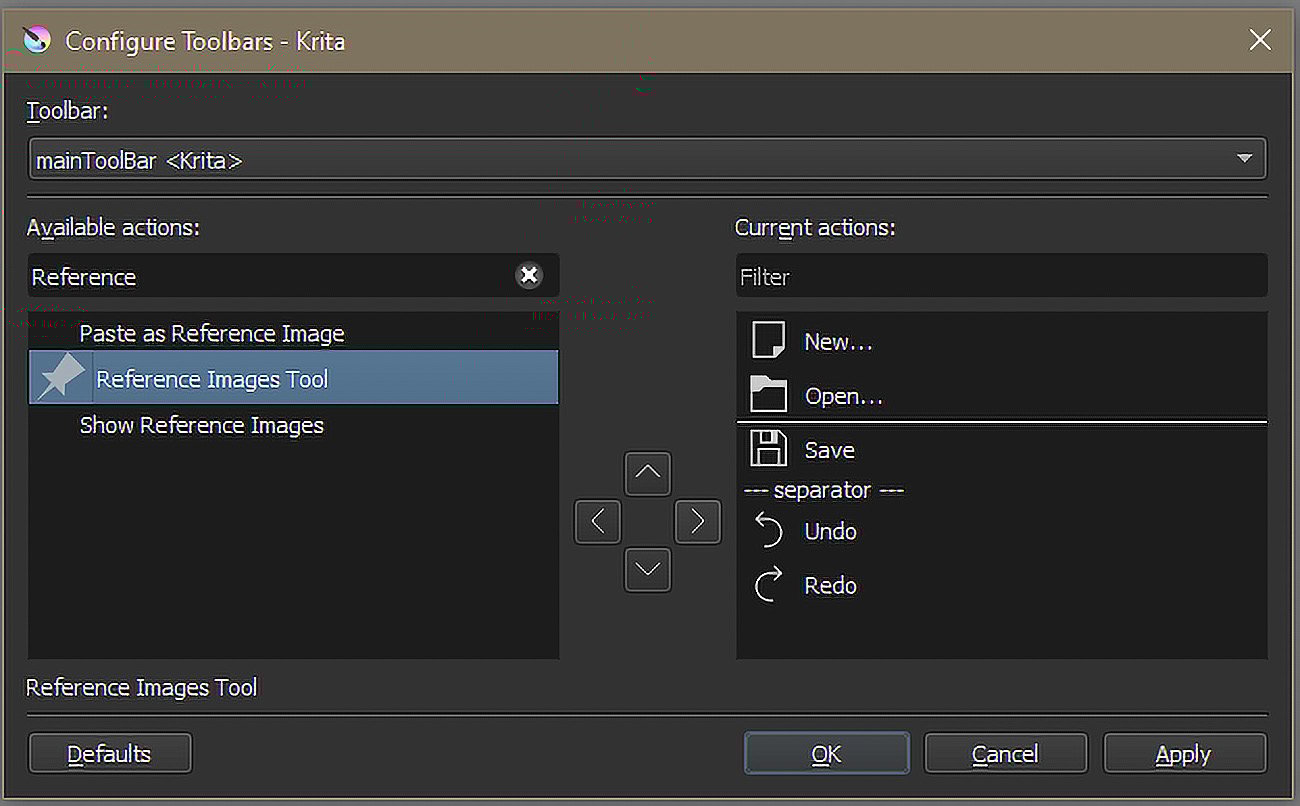Image resolution: width=1300 pixels, height=806 pixels.
Task: Open the mainToolBar <Krita> toolbar dropdown
Action: pyautogui.click(x=647, y=159)
